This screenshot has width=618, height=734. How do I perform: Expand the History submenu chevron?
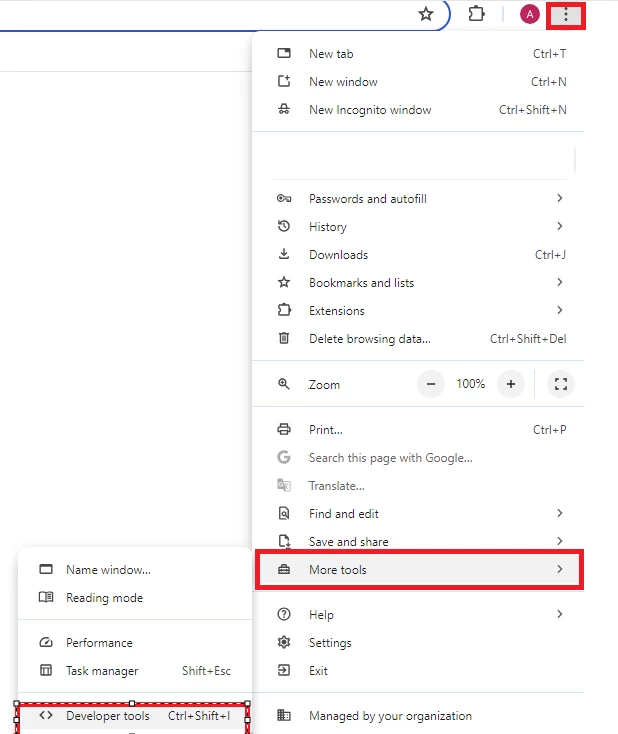point(559,227)
